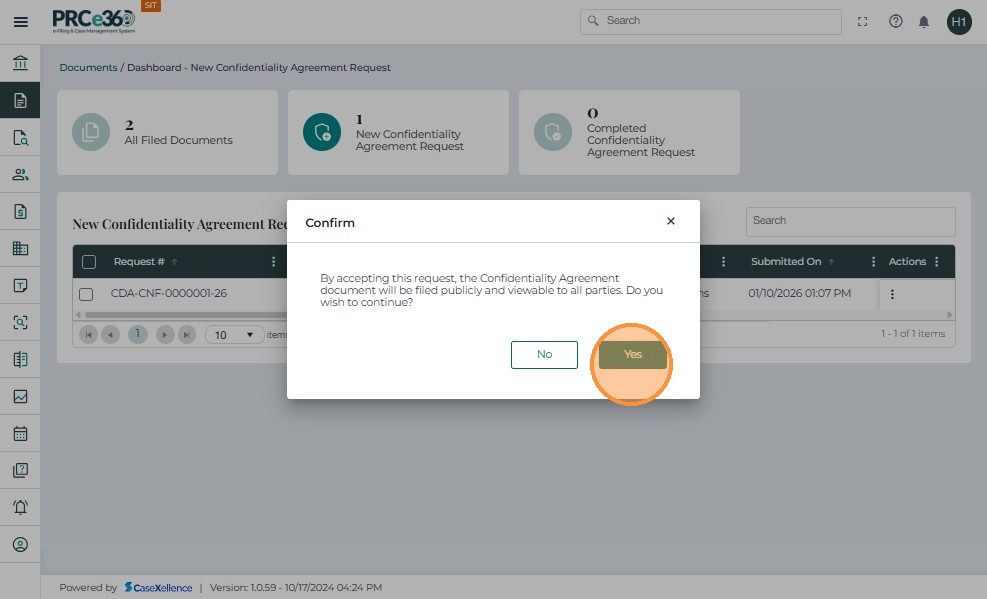Sort by Submitted On column
The width and height of the screenshot is (987, 599).
coord(786,262)
